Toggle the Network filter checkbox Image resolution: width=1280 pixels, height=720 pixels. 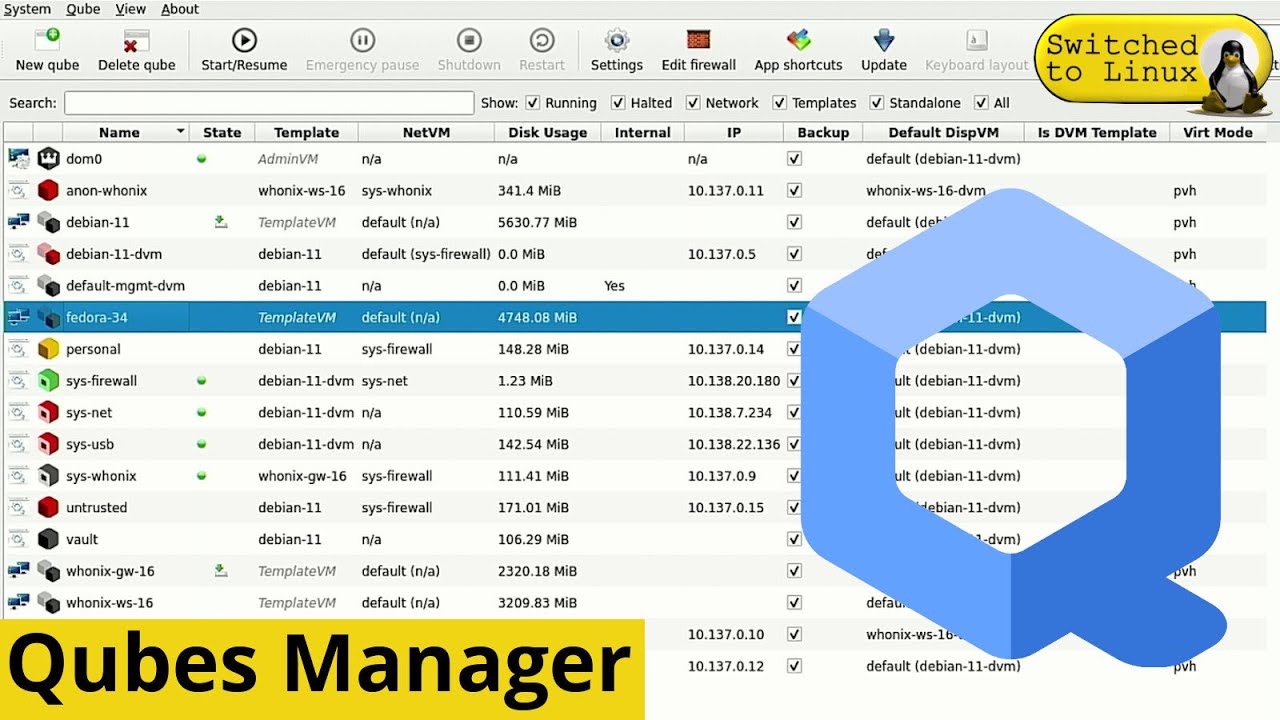[x=693, y=102]
